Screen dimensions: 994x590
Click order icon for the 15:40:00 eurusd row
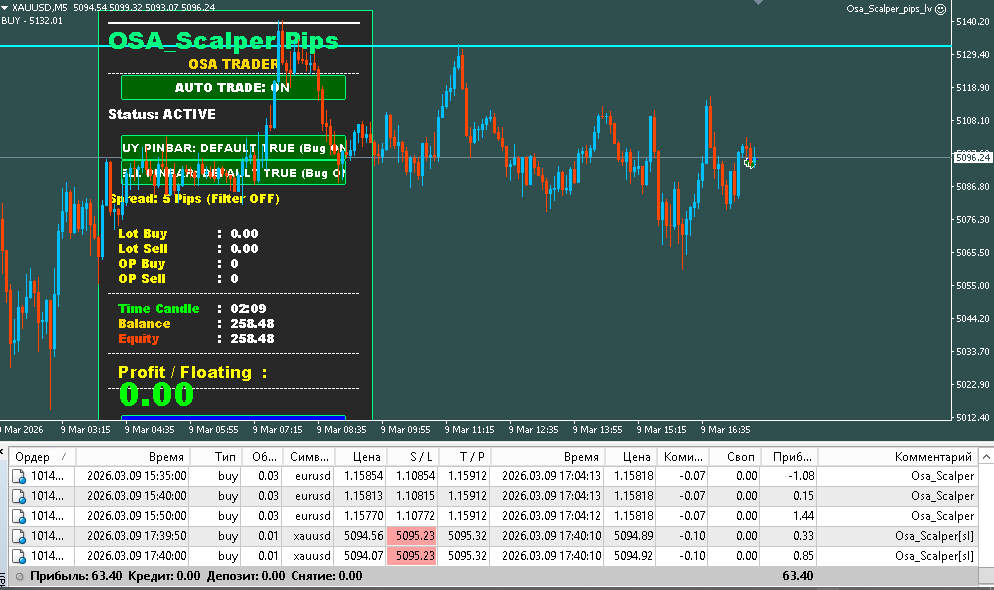click(19, 497)
